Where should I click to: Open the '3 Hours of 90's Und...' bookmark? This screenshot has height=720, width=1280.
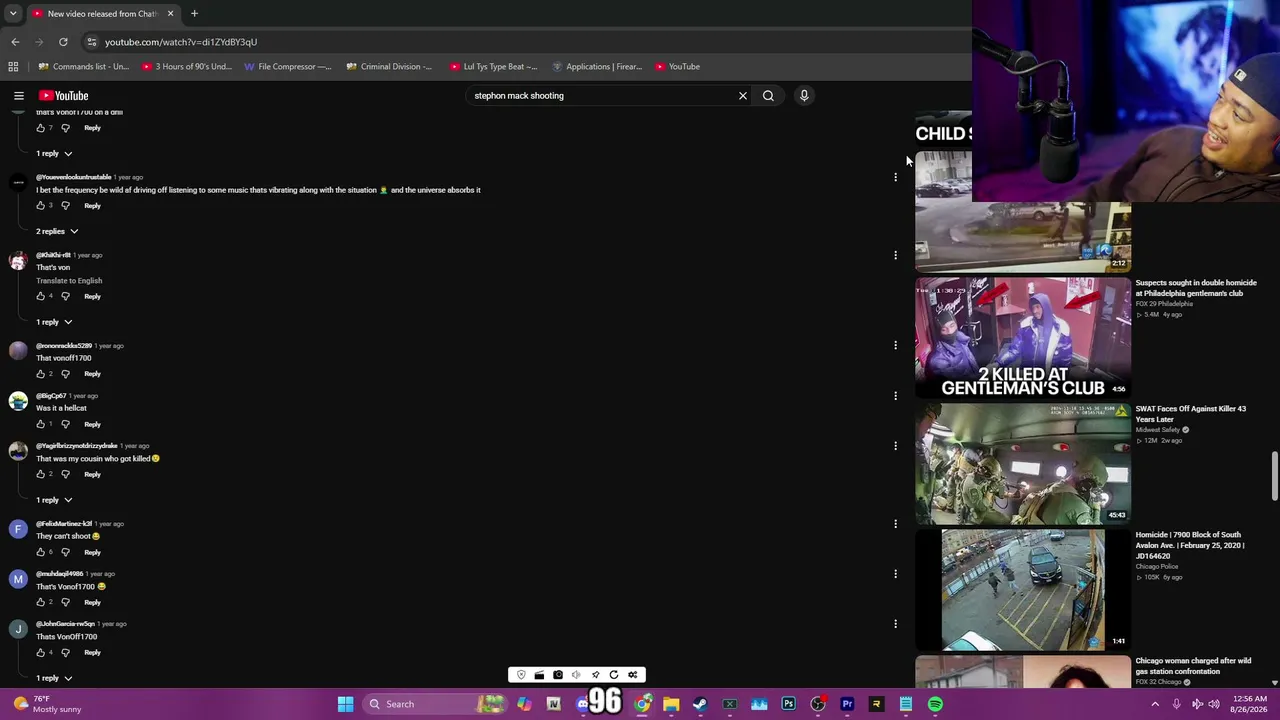[x=187, y=67]
